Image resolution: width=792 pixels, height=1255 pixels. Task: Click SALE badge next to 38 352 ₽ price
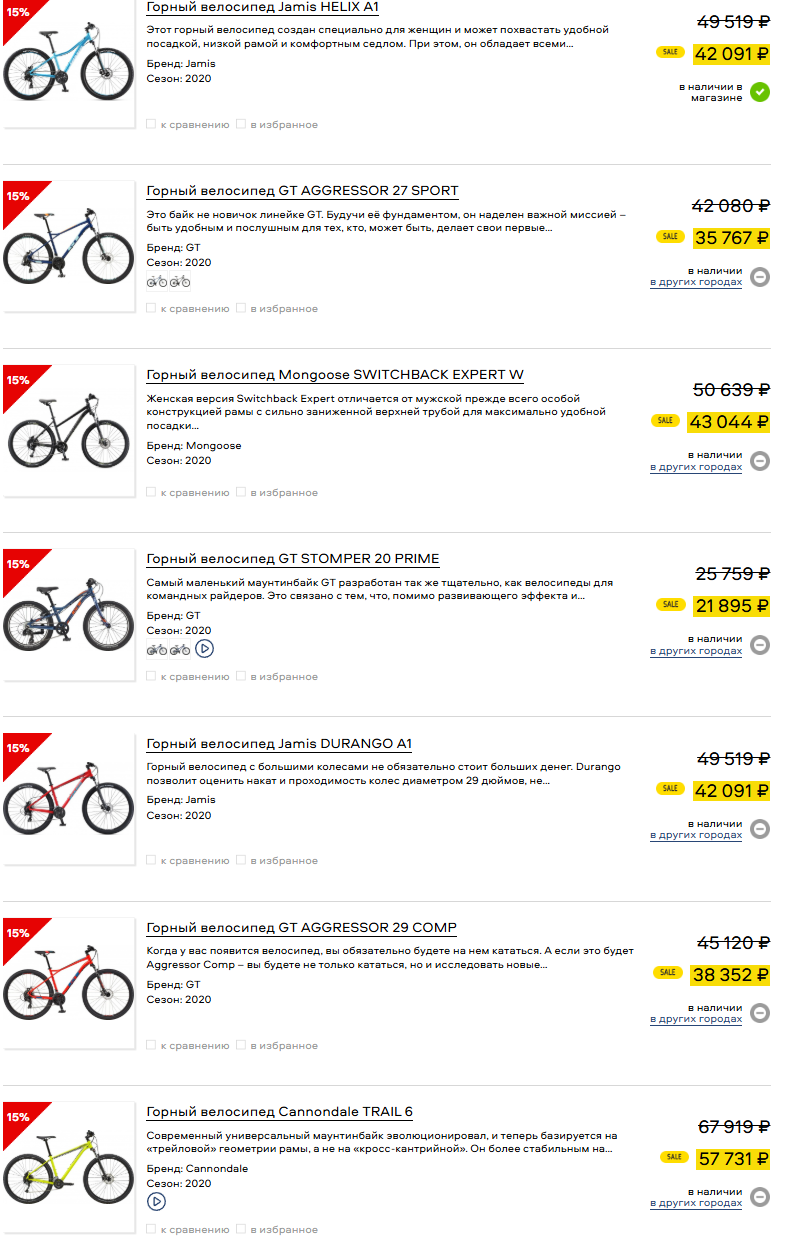click(668, 972)
